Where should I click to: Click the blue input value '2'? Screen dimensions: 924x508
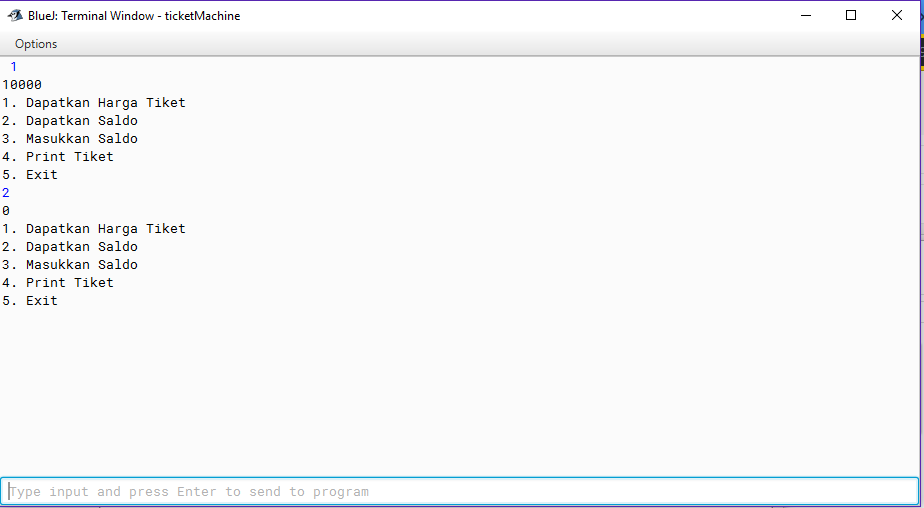tap(6, 193)
